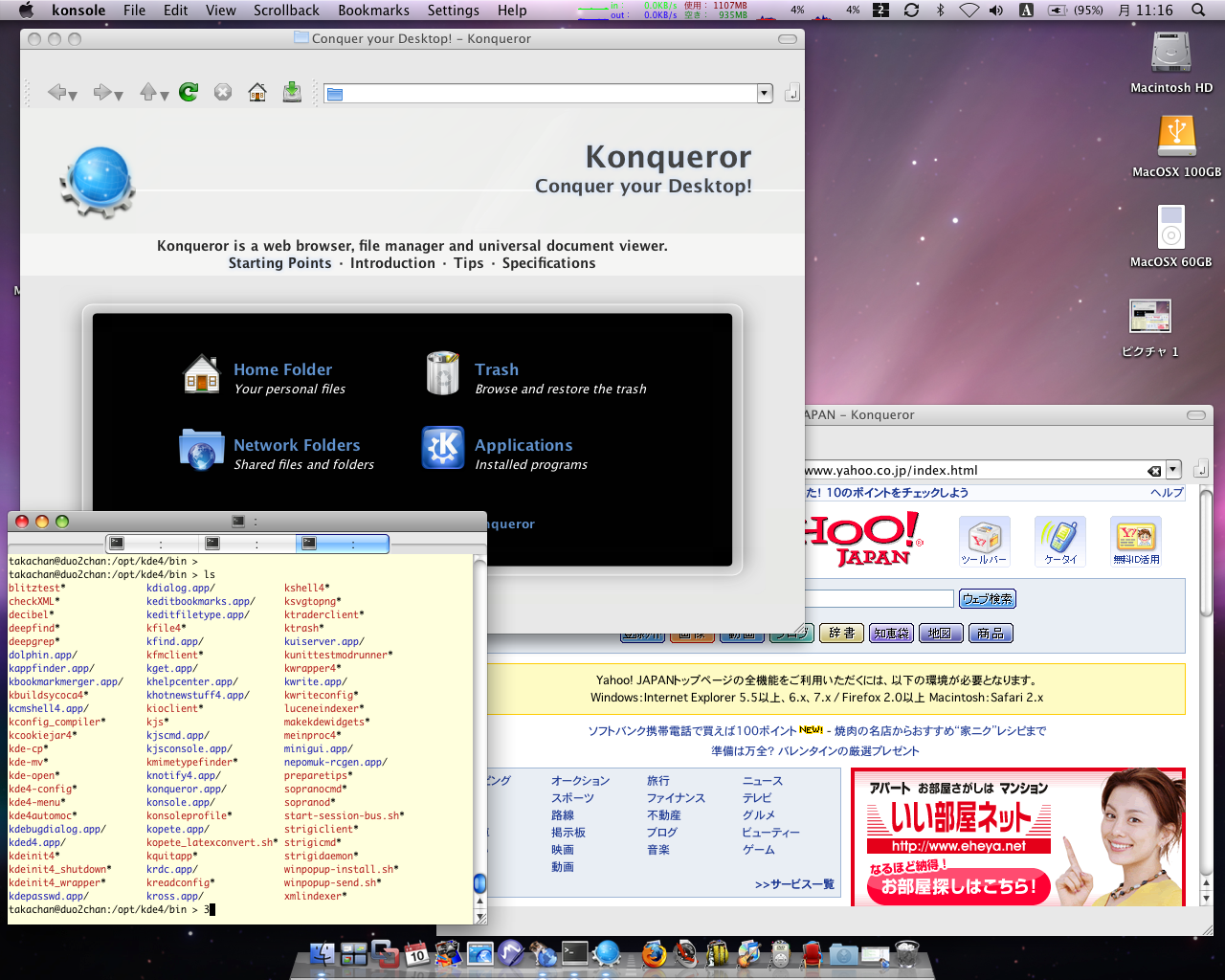Open the Edit menu in the menu bar
The height and width of the screenshot is (980, 1225).
pos(175,11)
